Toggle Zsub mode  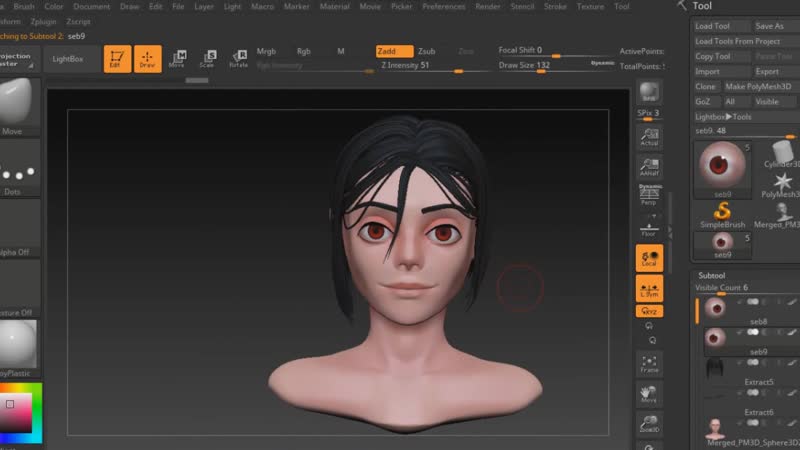(427, 51)
